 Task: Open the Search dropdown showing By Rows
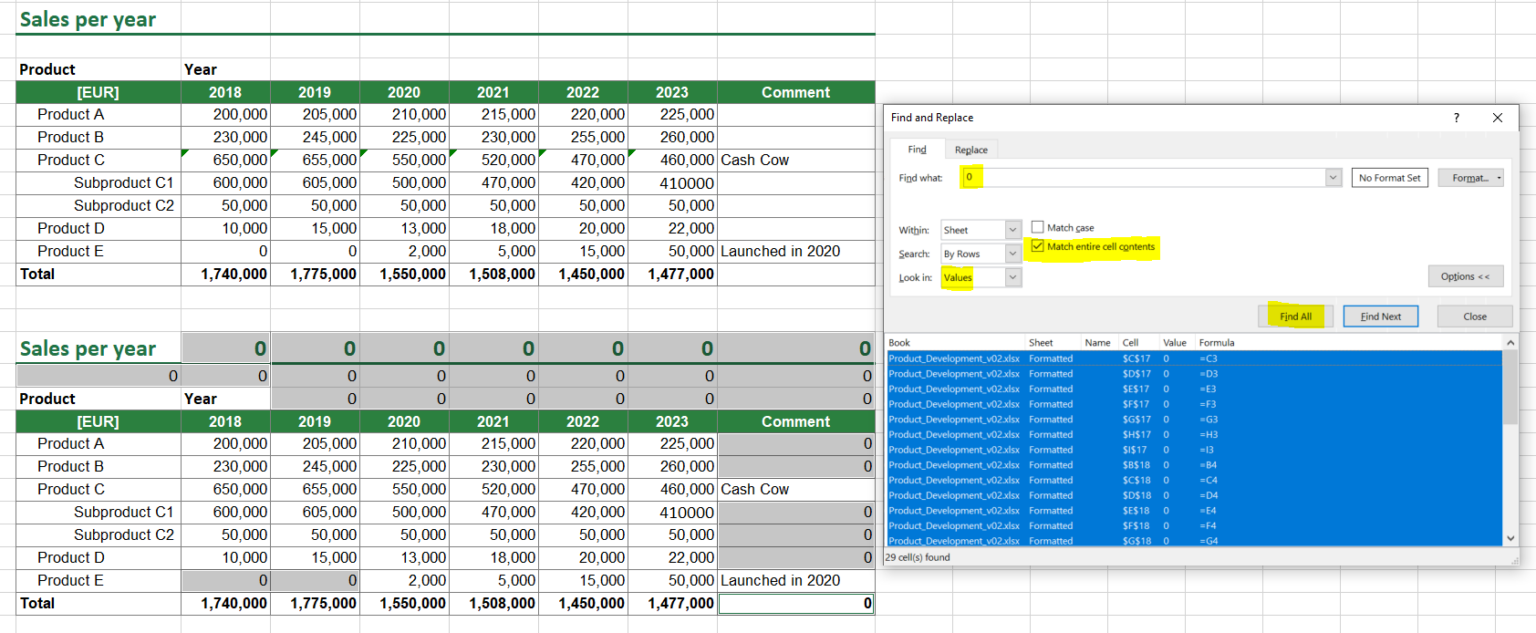1012,254
